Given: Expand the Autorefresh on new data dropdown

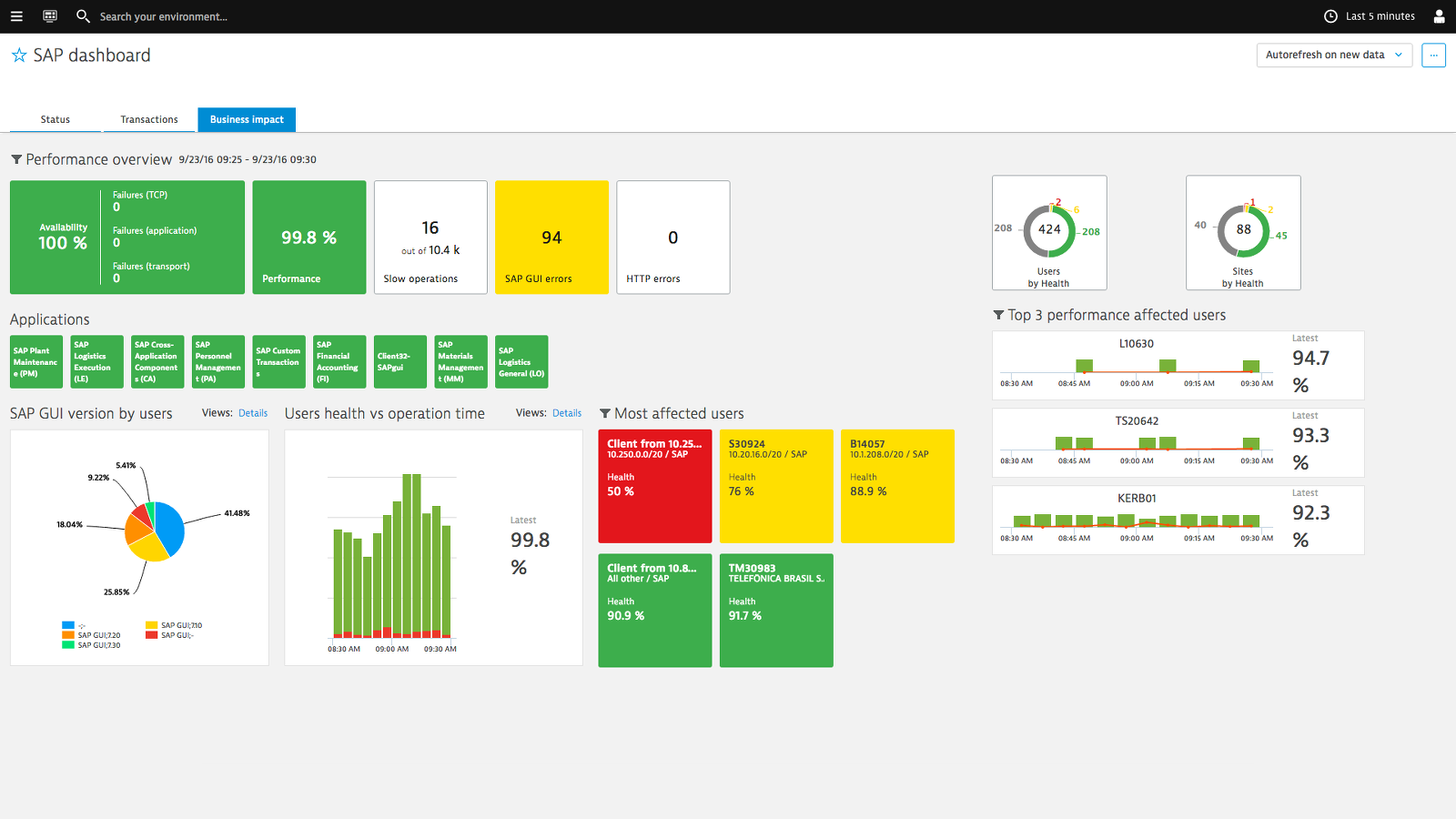Looking at the screenshot, I should (x=1334, y=55).
